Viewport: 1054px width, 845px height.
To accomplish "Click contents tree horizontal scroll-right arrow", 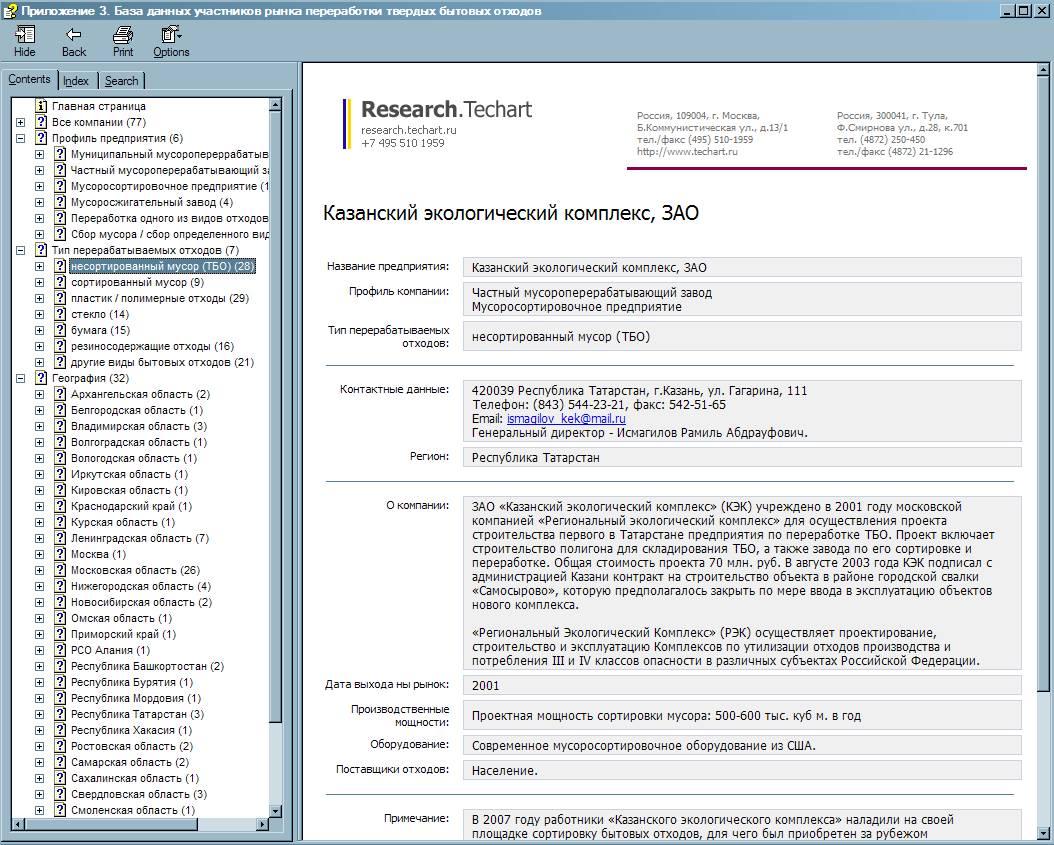I will (x=262, y=823).
